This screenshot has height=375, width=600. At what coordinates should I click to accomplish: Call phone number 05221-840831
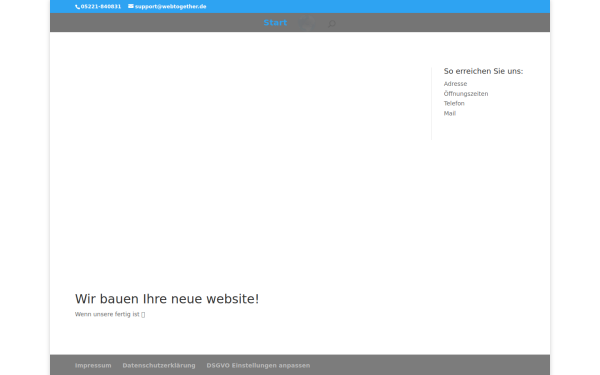(101, 7)
